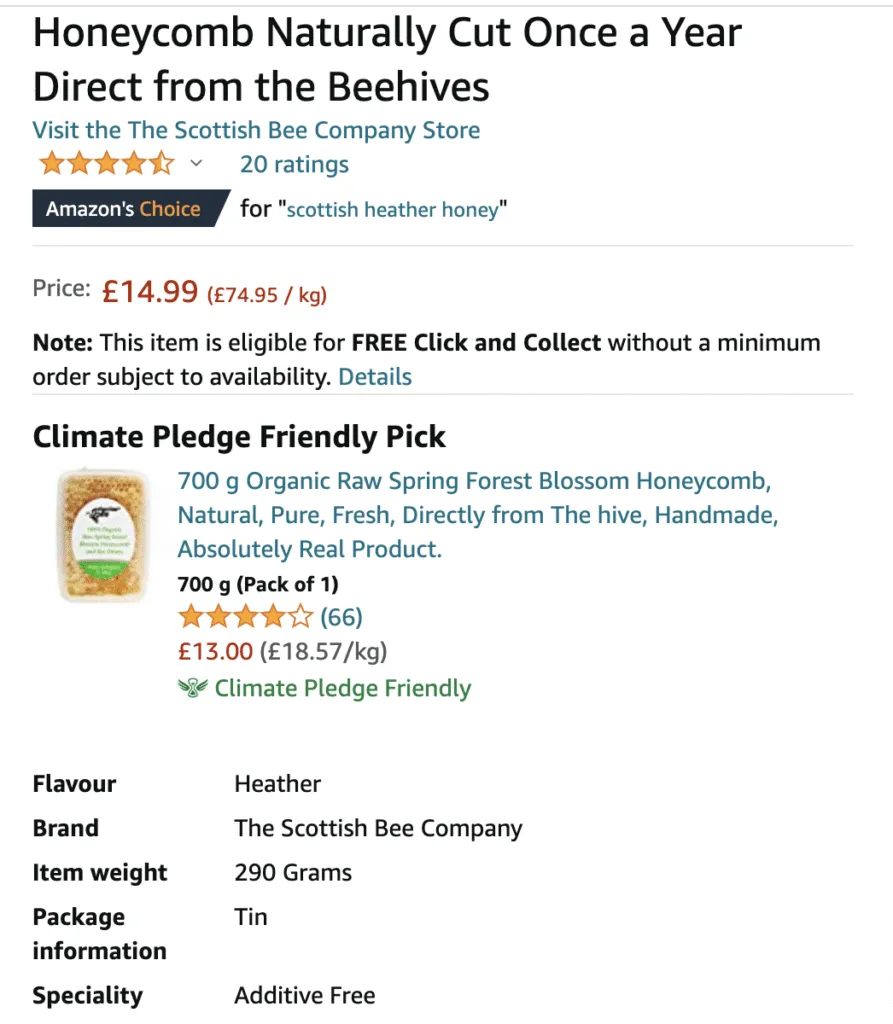Open the green Climate Pledge Friendly text link
893x1024 pixels.
click(x=342, y=688)
